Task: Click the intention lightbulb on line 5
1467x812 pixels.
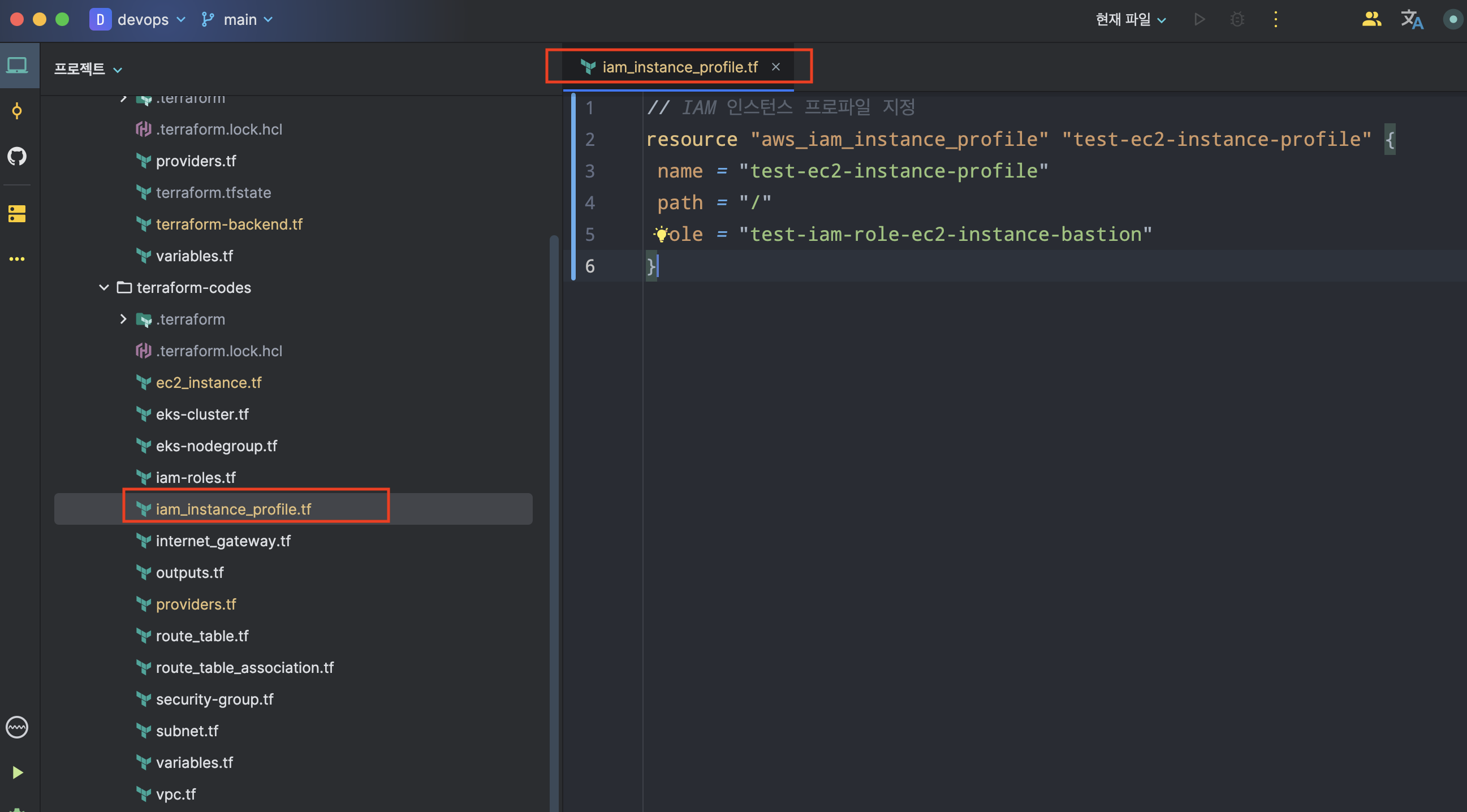Action: click(x=661, y=234)
